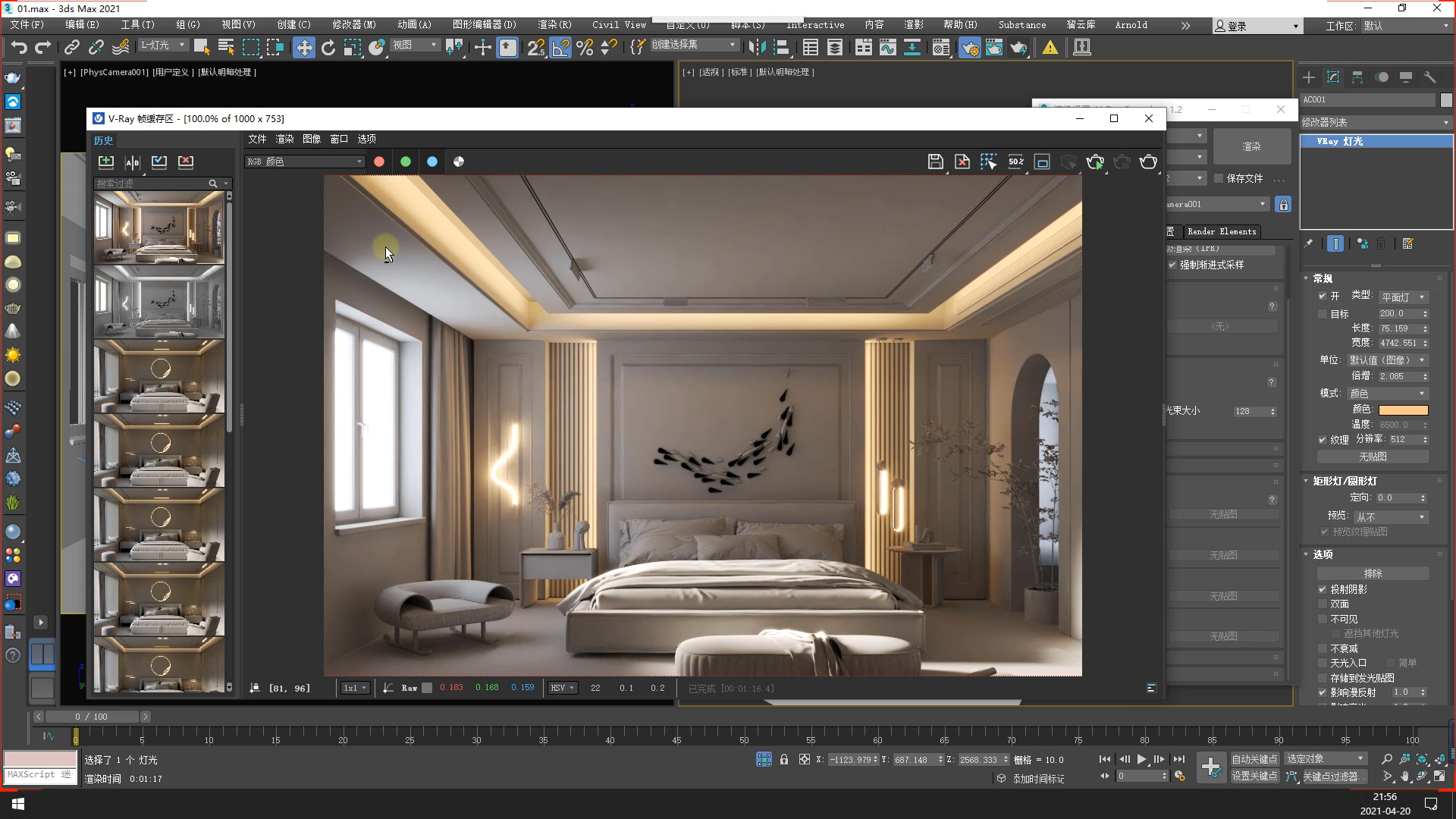1456x819 pixels.
Task: Click the teapot render icon in frame buffer
Action: (x=1148, y=162)
